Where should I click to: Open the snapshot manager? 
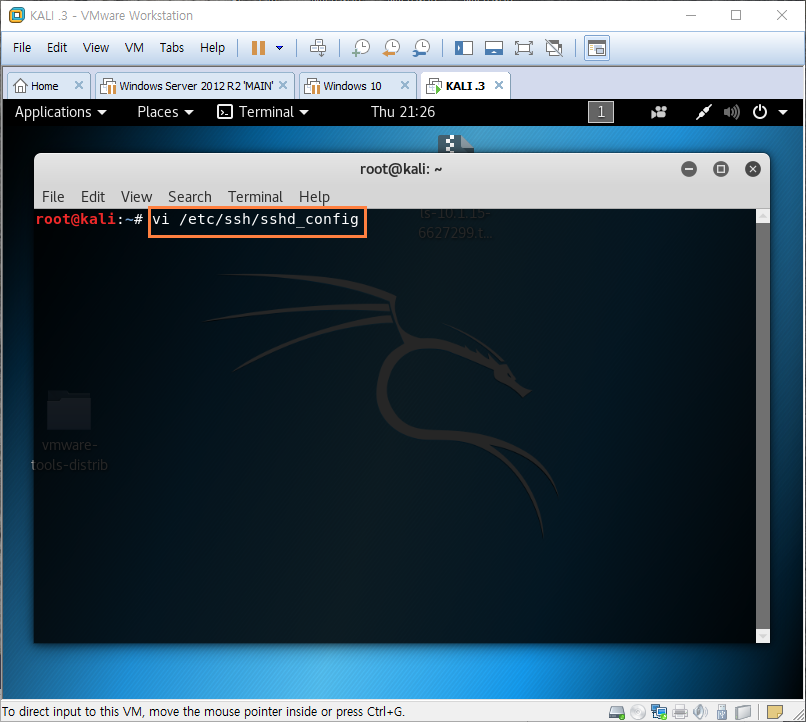(422, 48)
